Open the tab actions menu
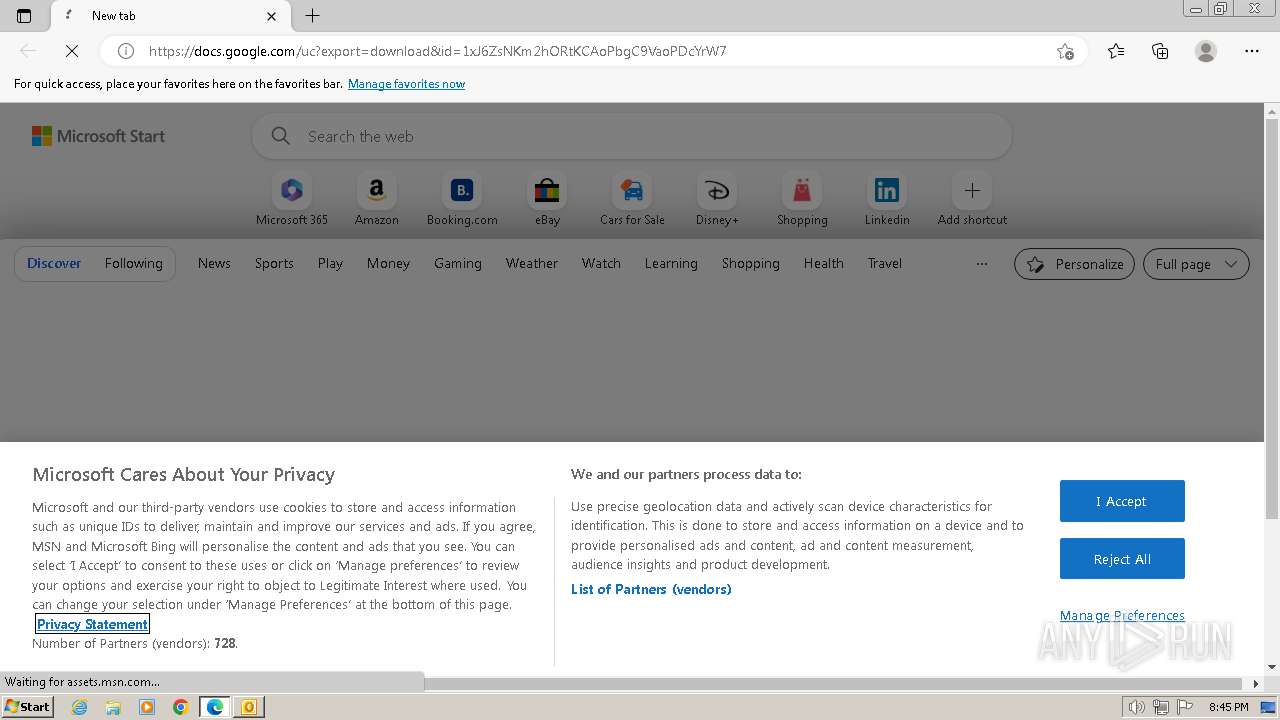Image resolution: width=1280 pixels, height=720 pixels. tap(24, 15)
